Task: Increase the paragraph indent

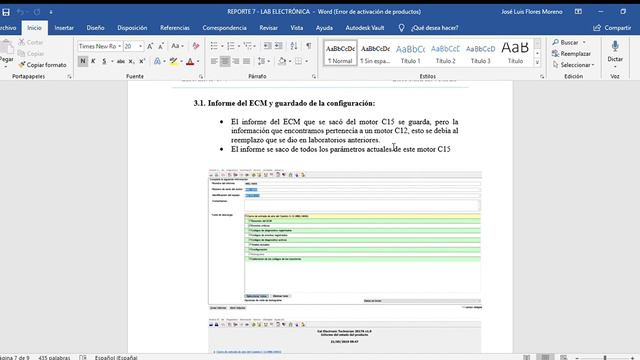Action: click(279, 46)
